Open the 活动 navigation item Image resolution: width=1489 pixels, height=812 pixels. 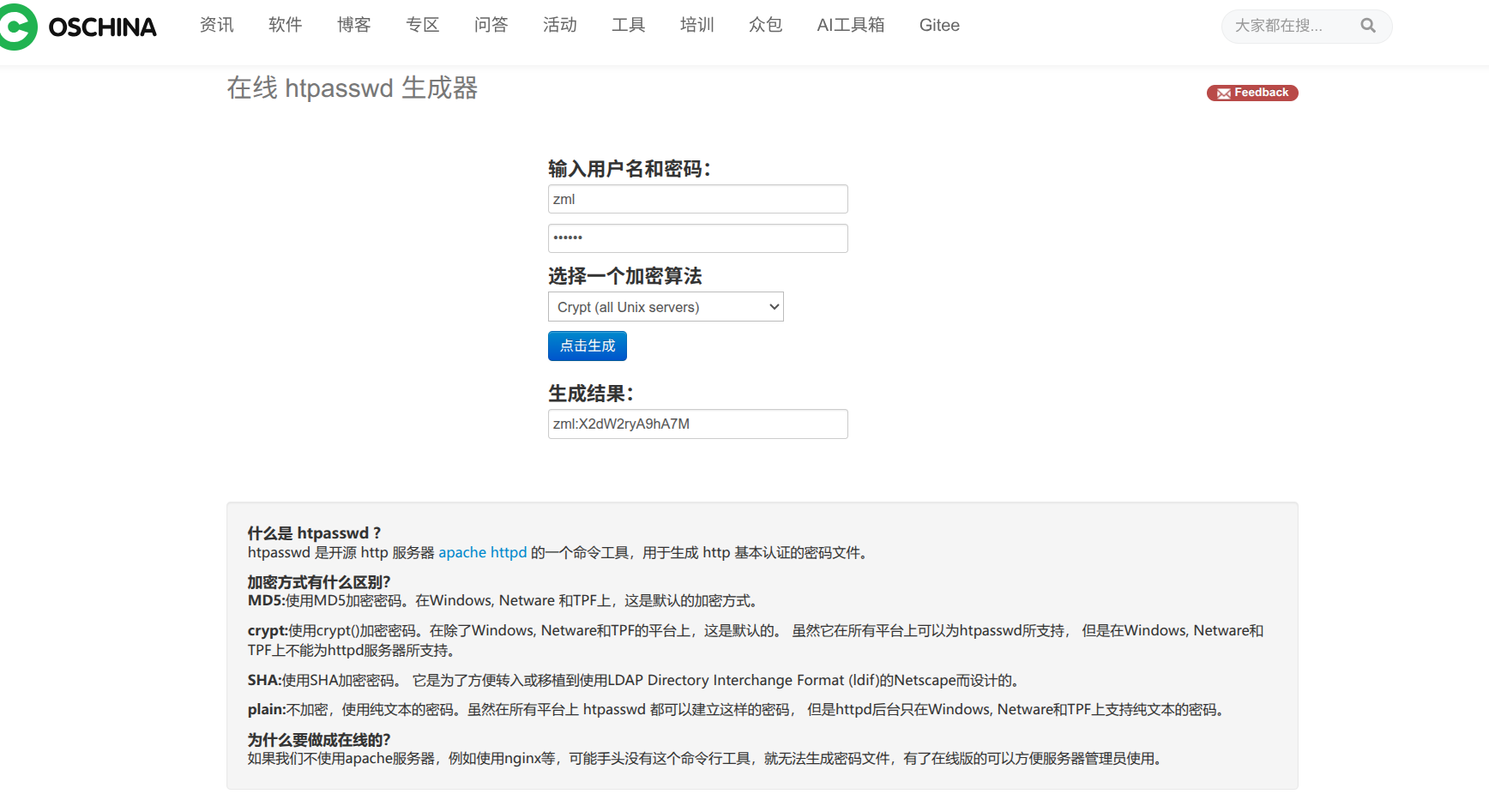(559, 26)
